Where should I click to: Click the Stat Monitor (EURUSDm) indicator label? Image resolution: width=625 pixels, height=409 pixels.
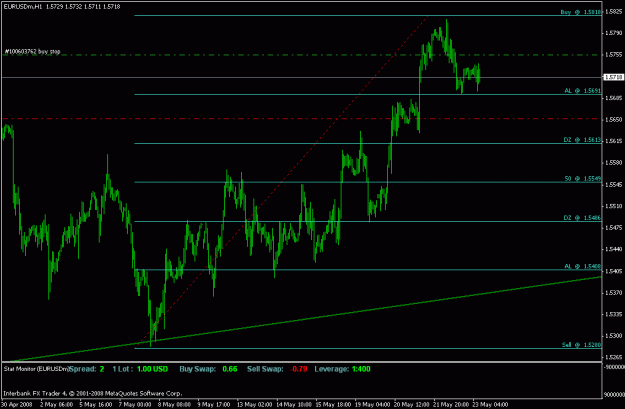(36, 369)
